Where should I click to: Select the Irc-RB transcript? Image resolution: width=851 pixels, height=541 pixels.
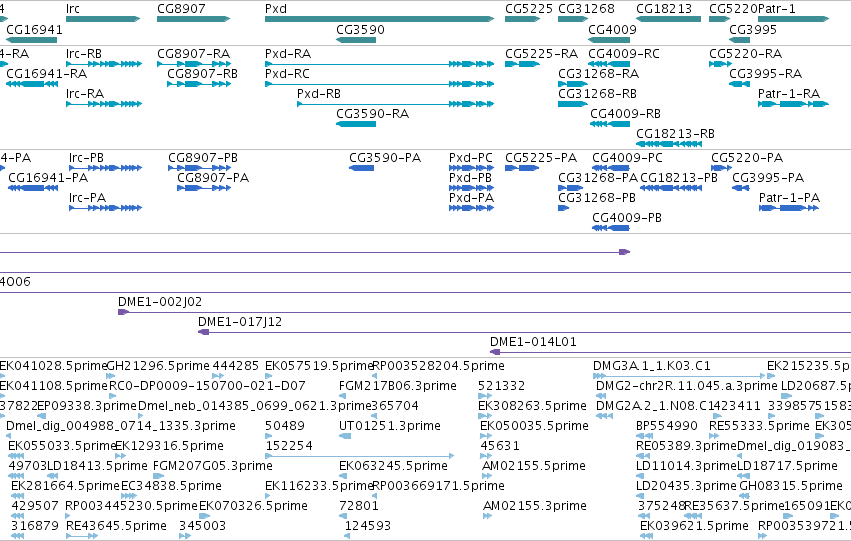click(104, 64)
